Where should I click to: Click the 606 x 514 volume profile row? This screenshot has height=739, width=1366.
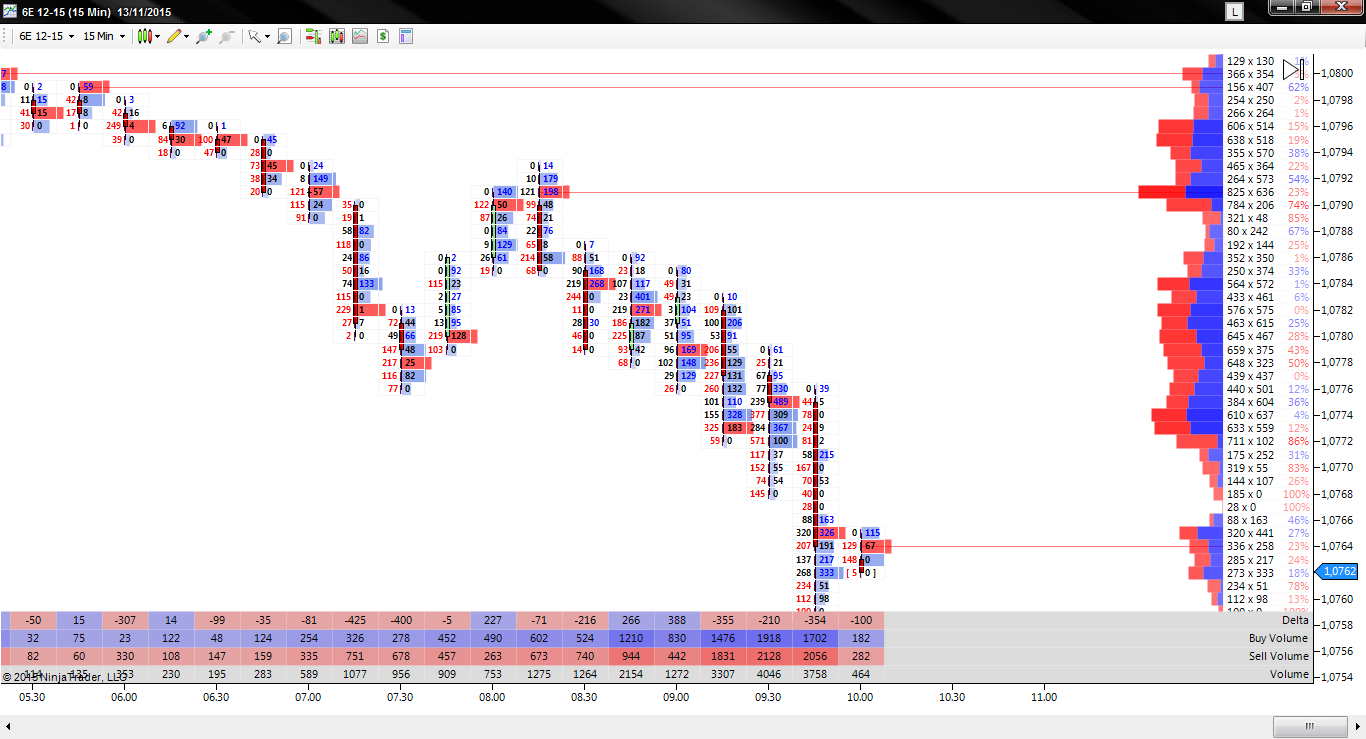[1250, 126]
